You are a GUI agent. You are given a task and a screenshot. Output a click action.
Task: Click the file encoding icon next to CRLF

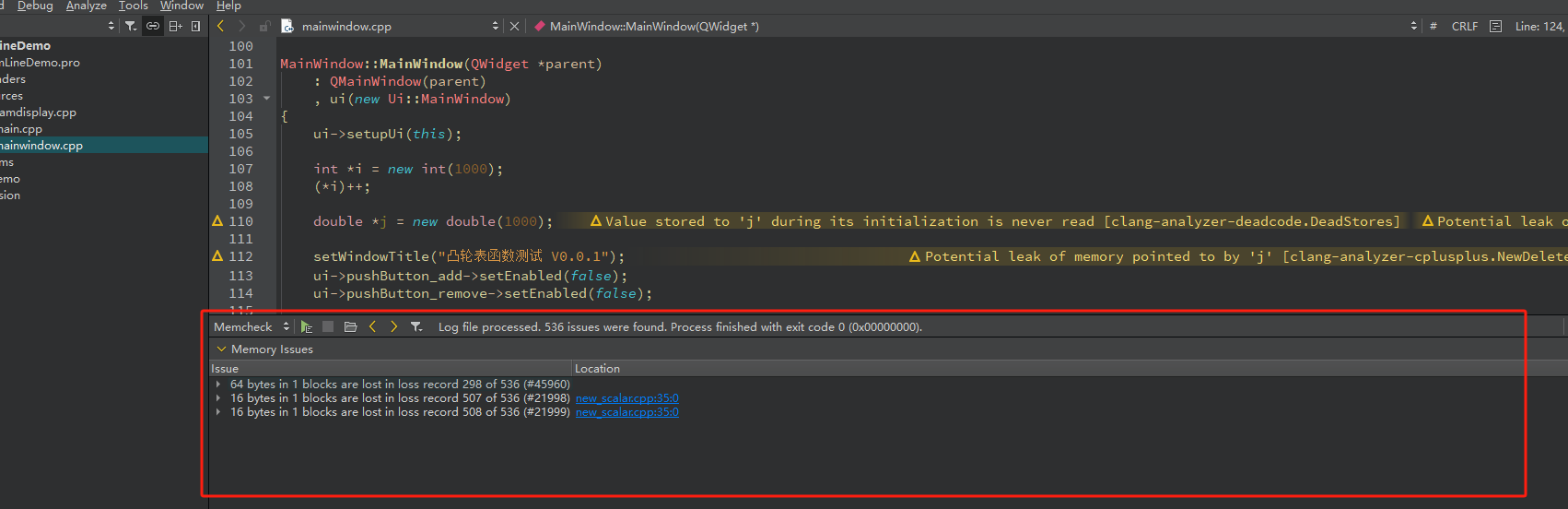pos(1495,27)
